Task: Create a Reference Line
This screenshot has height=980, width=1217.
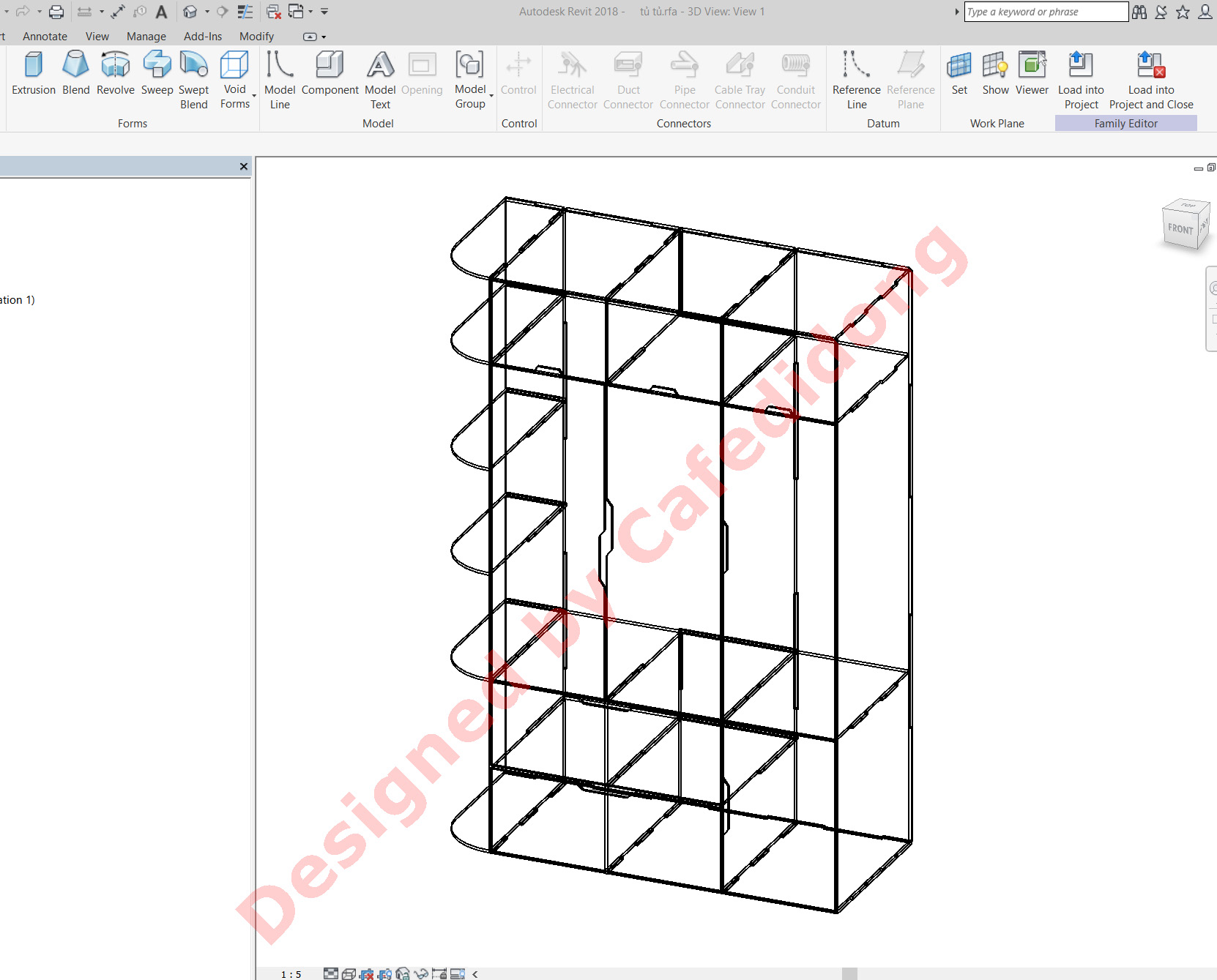Action: 856,80
